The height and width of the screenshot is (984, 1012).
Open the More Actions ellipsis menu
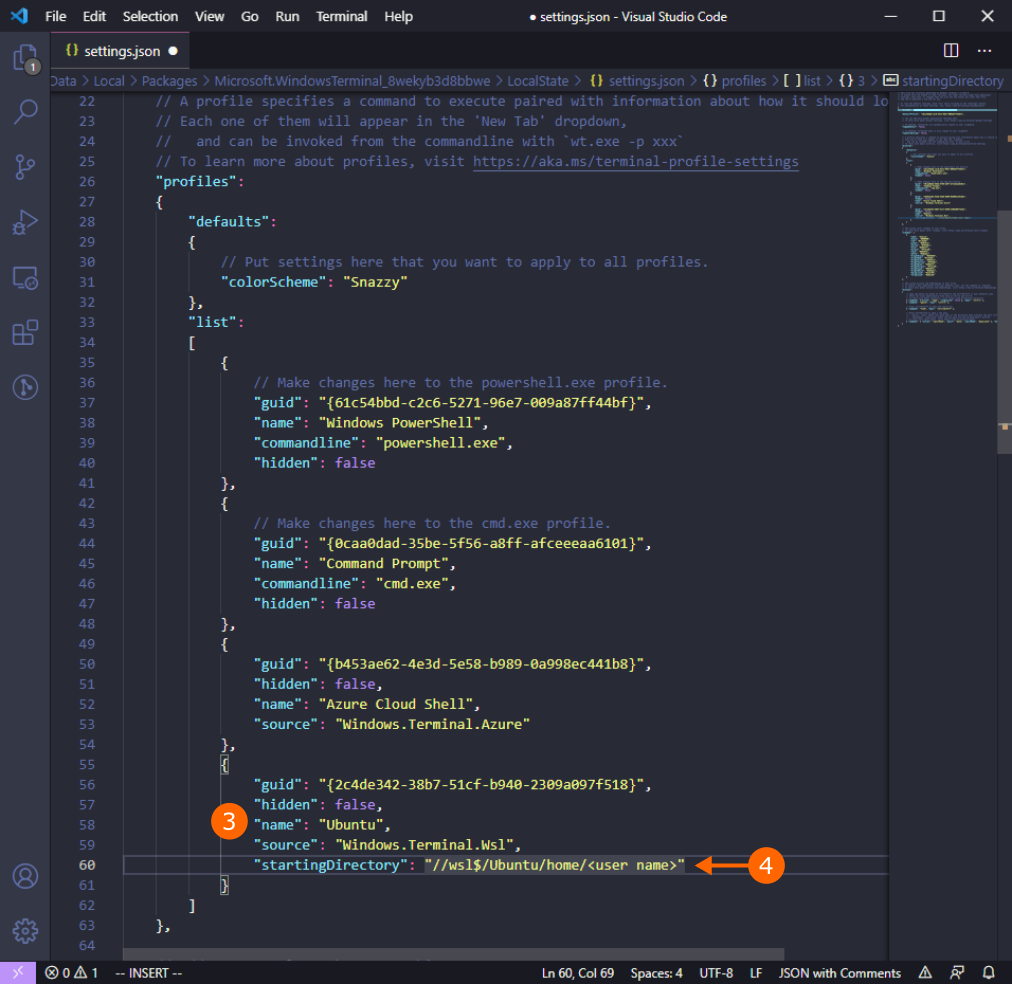984,50
